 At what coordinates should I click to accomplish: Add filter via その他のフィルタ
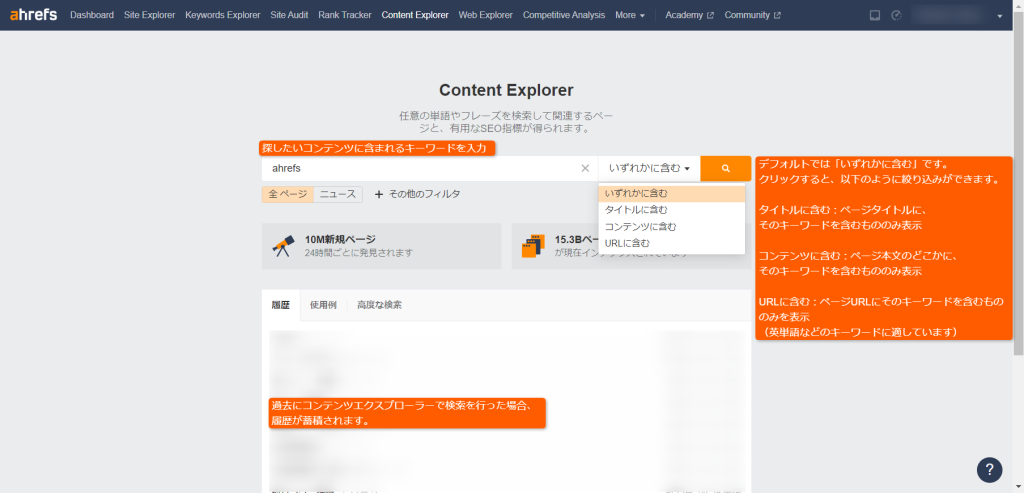pos(417,194)
